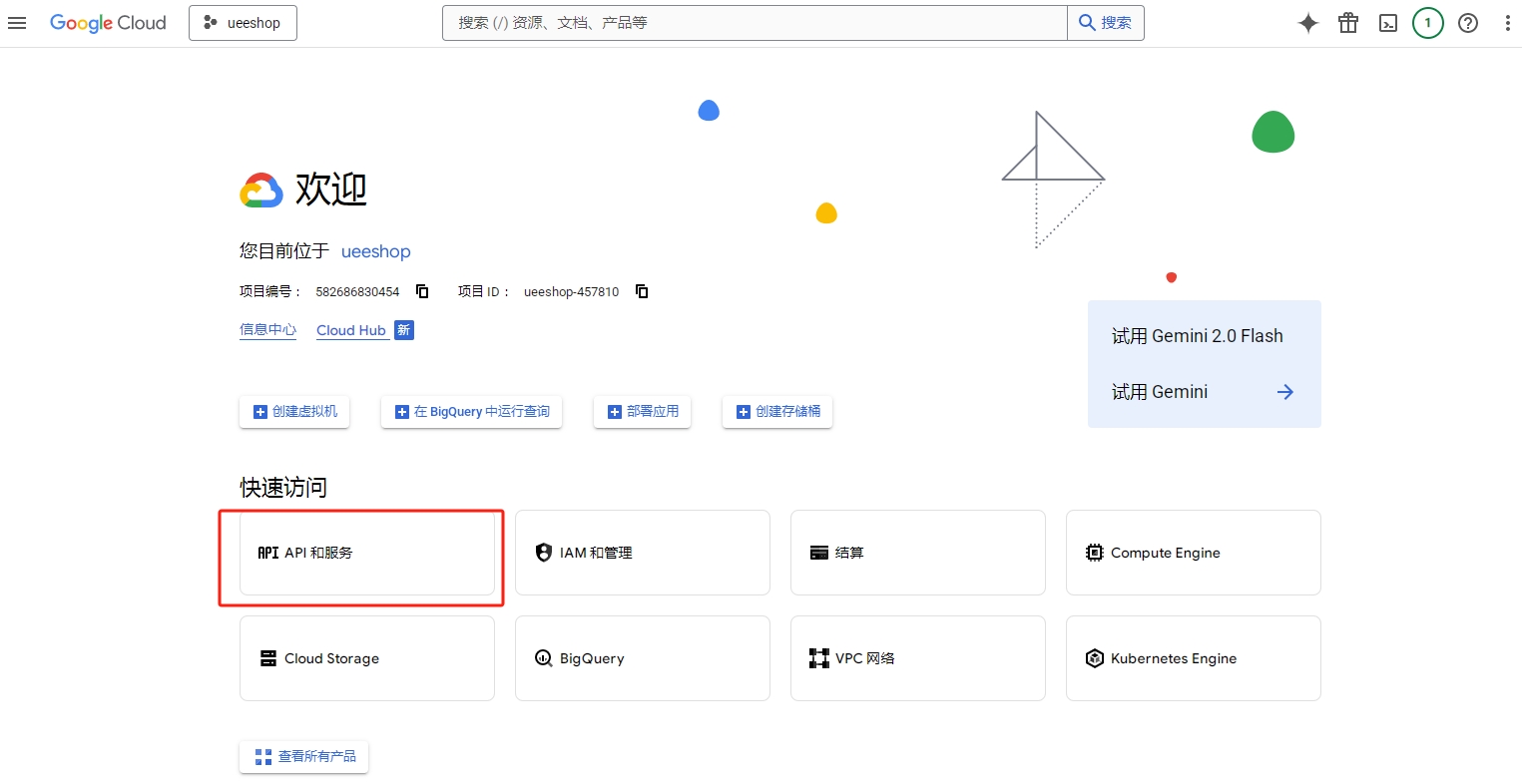Open the three-dot settings menu
Viewport: 1522px width, 784px height.
tap(1507, 23)
